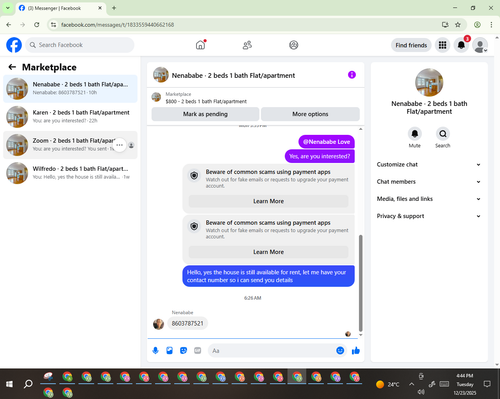Open the install app icon in address bar
Screen dimensions: 500x399
coord(445,25)
